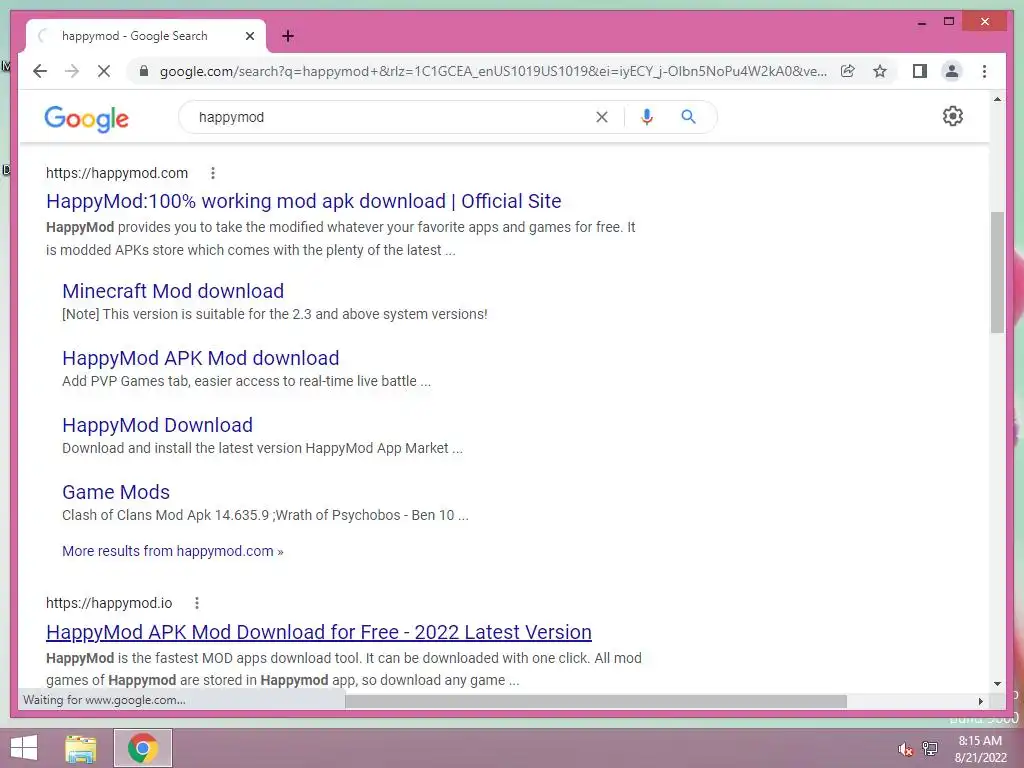Open options for happymod.io result
The width and height of the screenshot is (1024, 768).
pyautogui.click(x=197, y=603)
